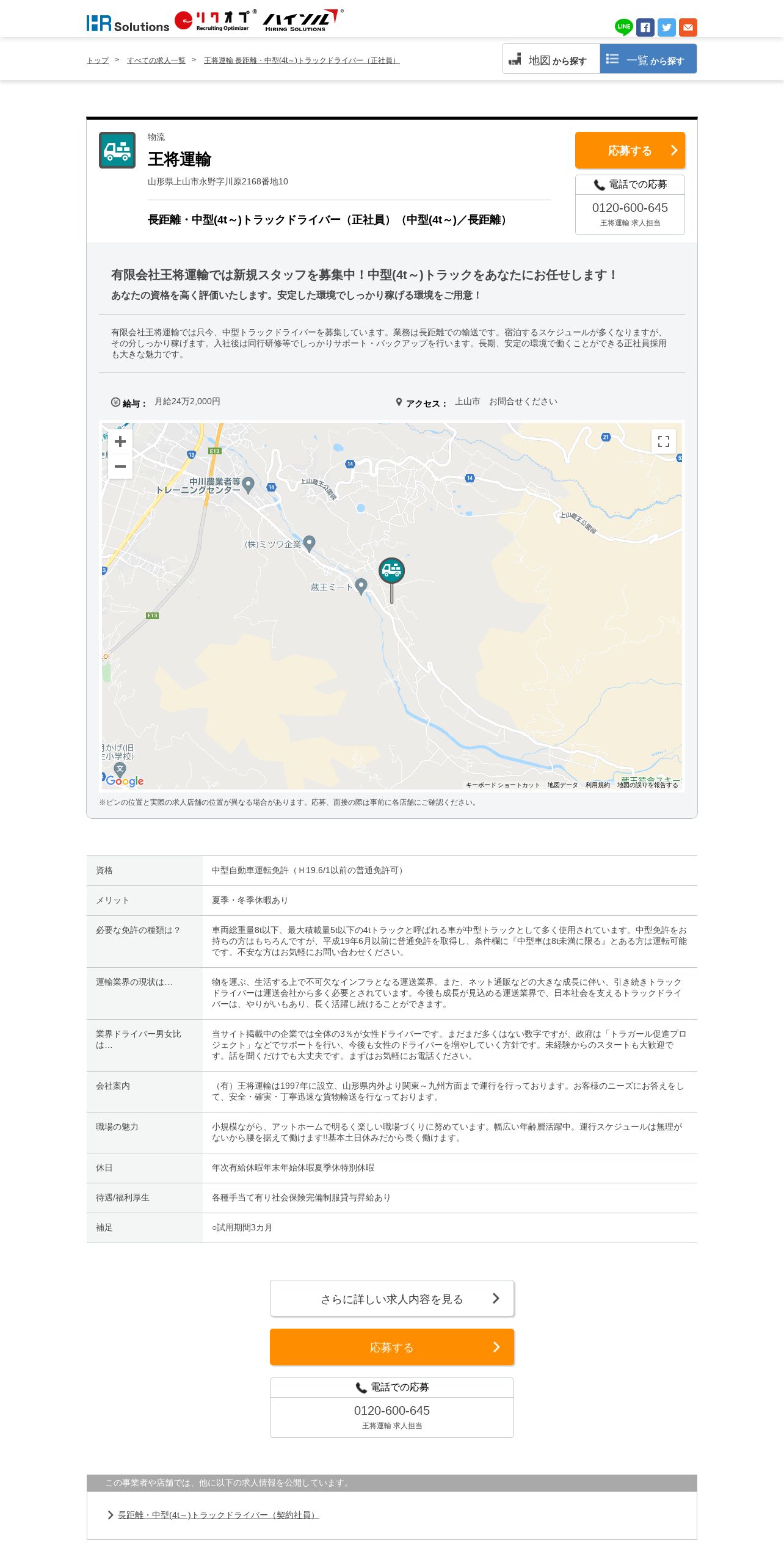The height and width of the screenshot is (1568, 784).
Task: Share the page via LINE icon
Action: pos(623,27)
